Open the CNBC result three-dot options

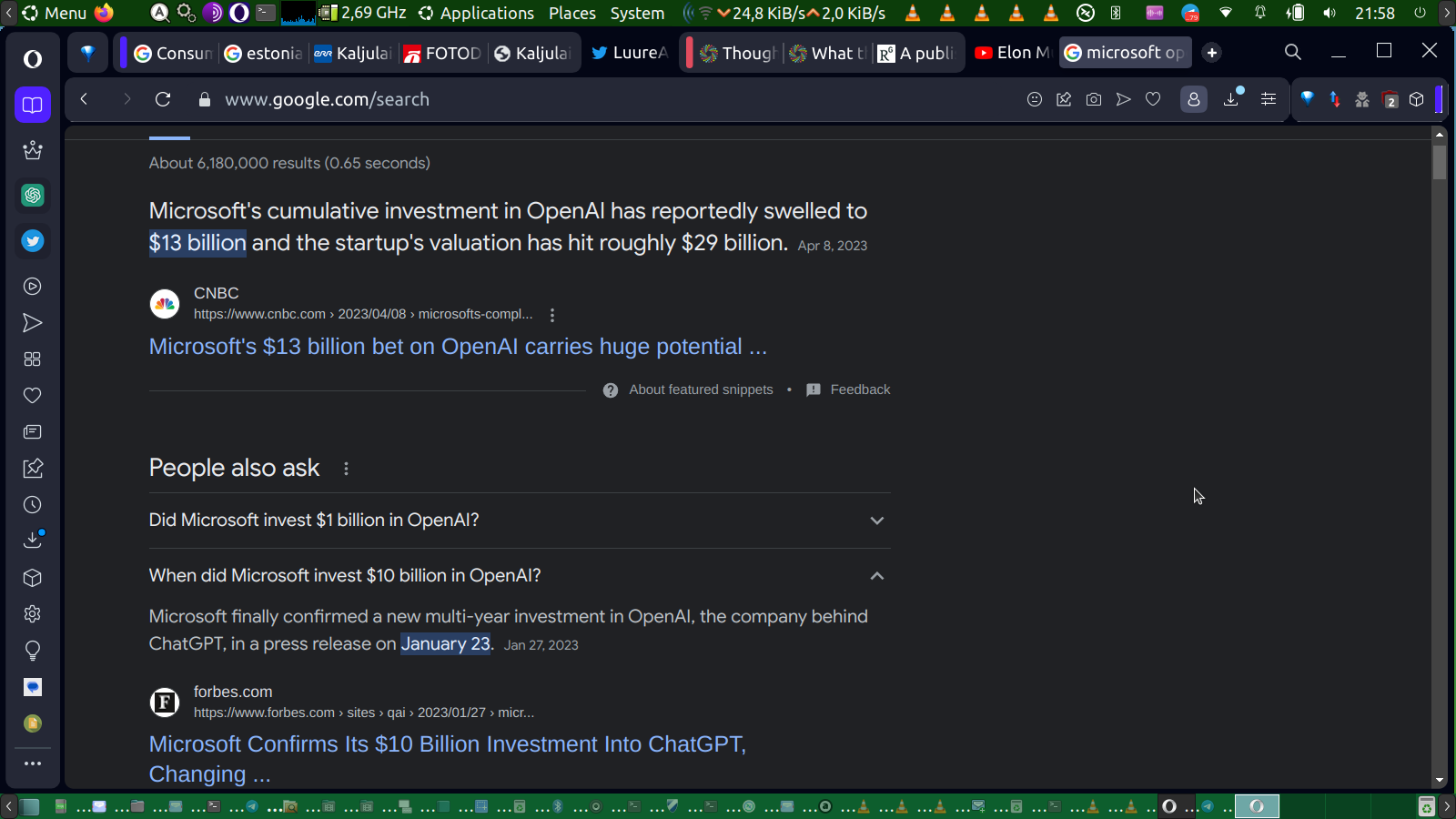coord(552,315)
